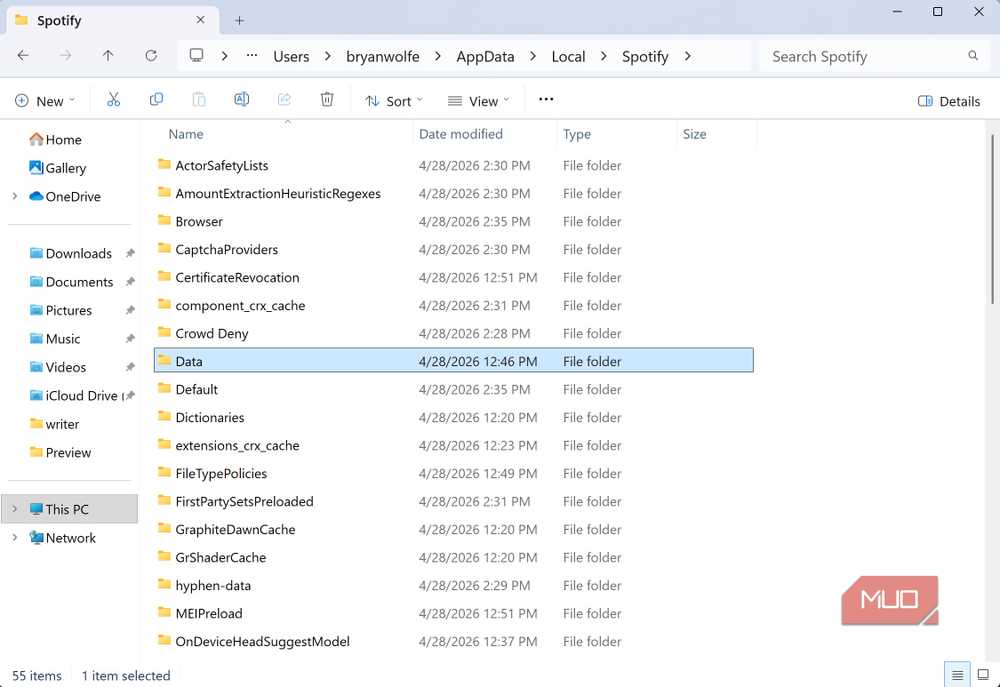Click the Paste clipboard icon
The width and height of the screenshot is (1000, 687).
point(199,100)
